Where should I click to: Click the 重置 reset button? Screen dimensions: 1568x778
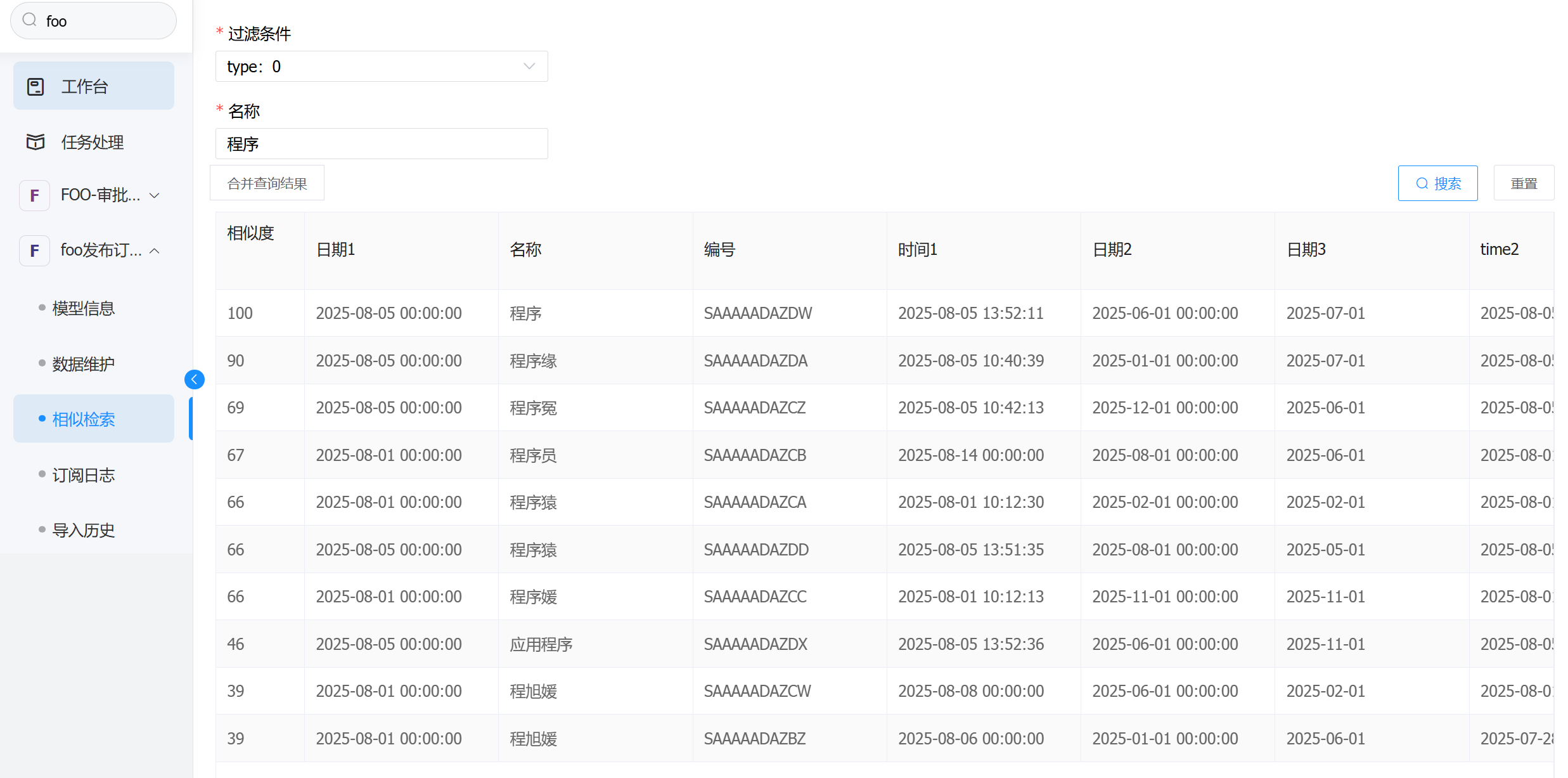1523,183
